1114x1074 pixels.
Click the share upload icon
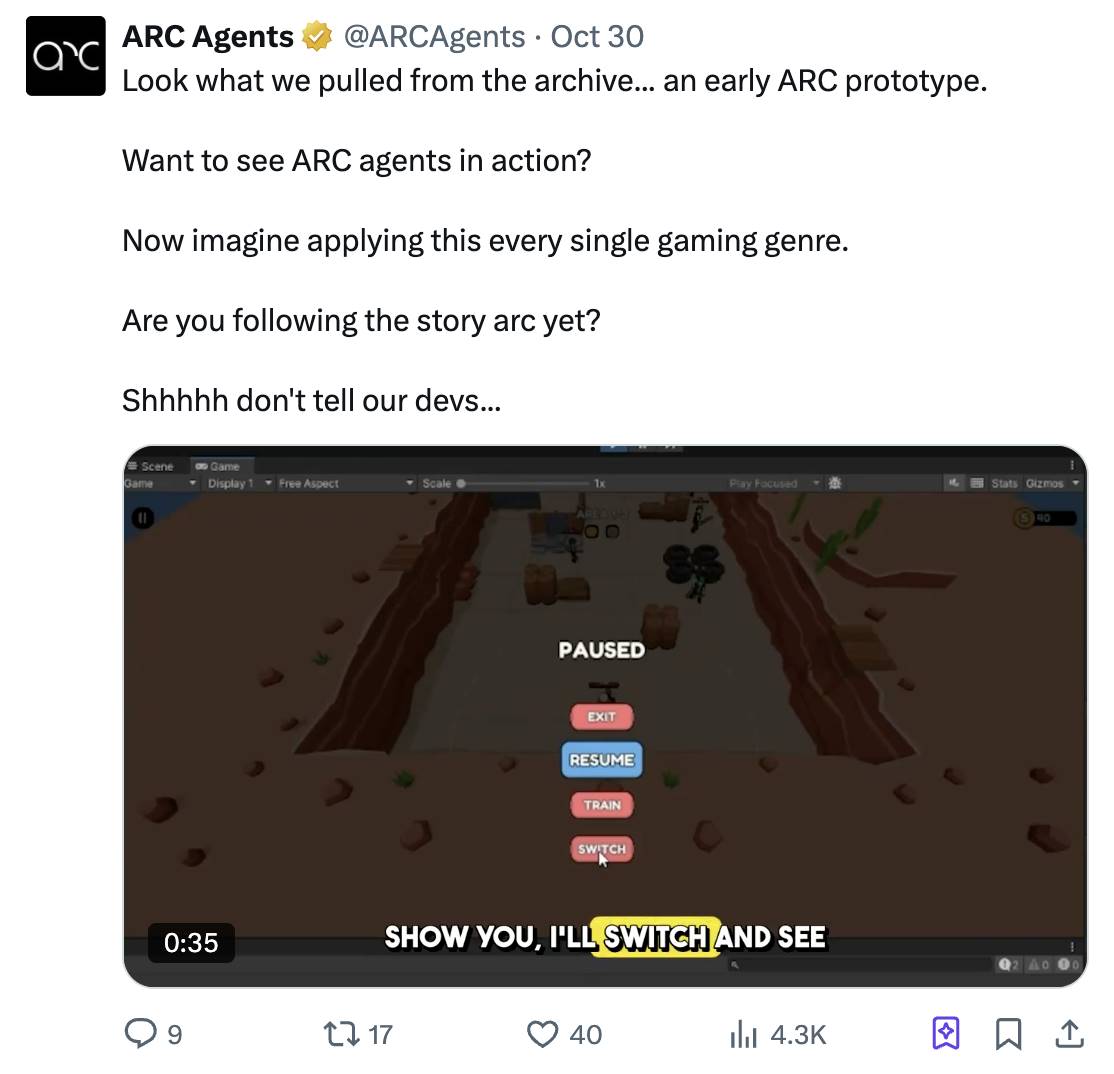(1069, 1034)
